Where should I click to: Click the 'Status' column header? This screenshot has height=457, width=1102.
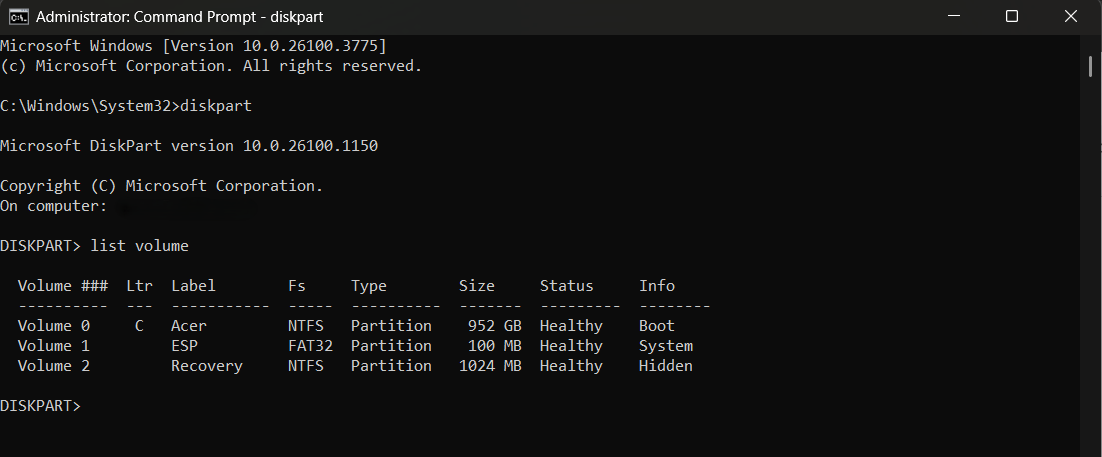pos(566,286)
